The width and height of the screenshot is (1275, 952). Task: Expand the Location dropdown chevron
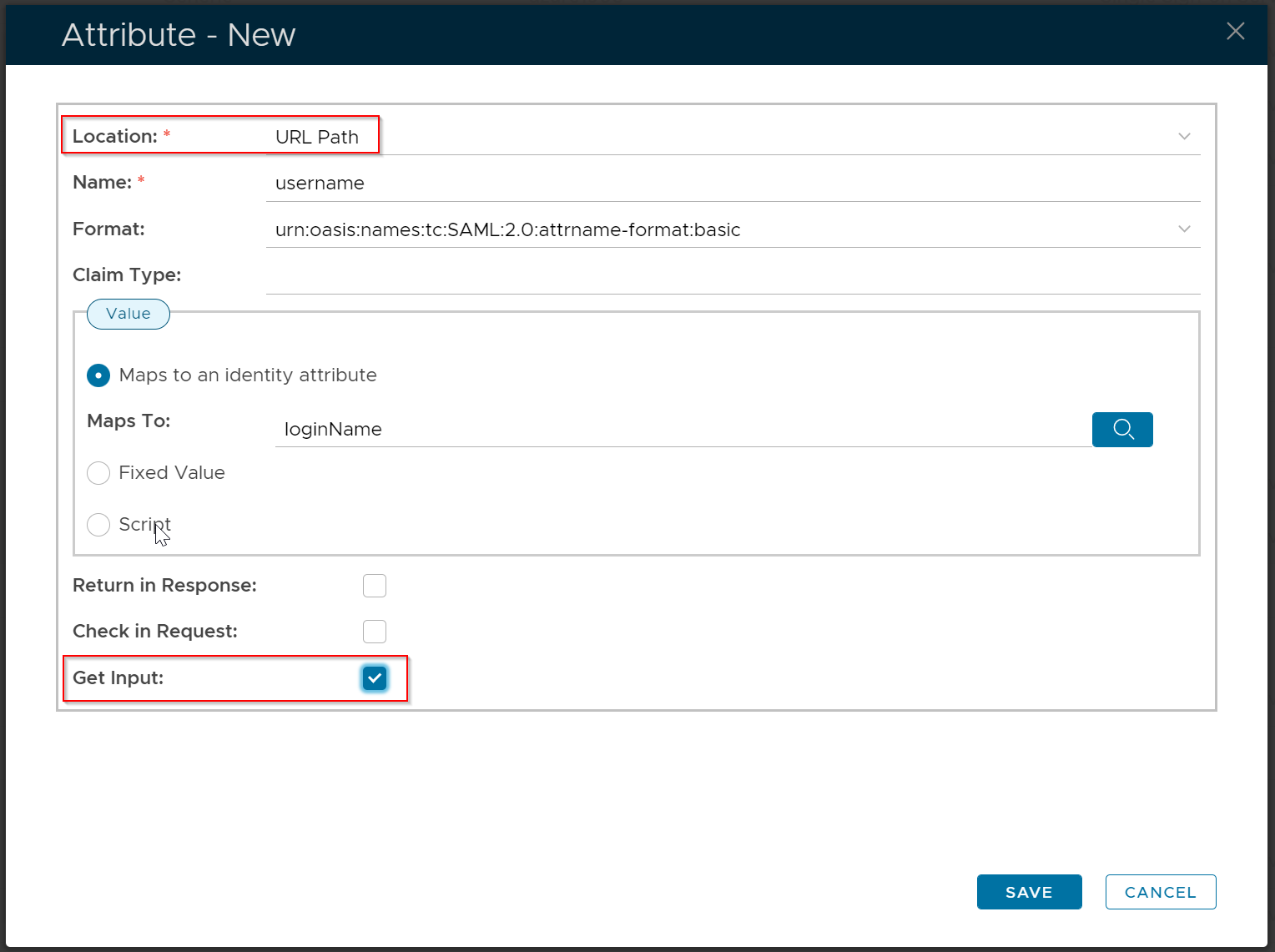(1184, 137)
